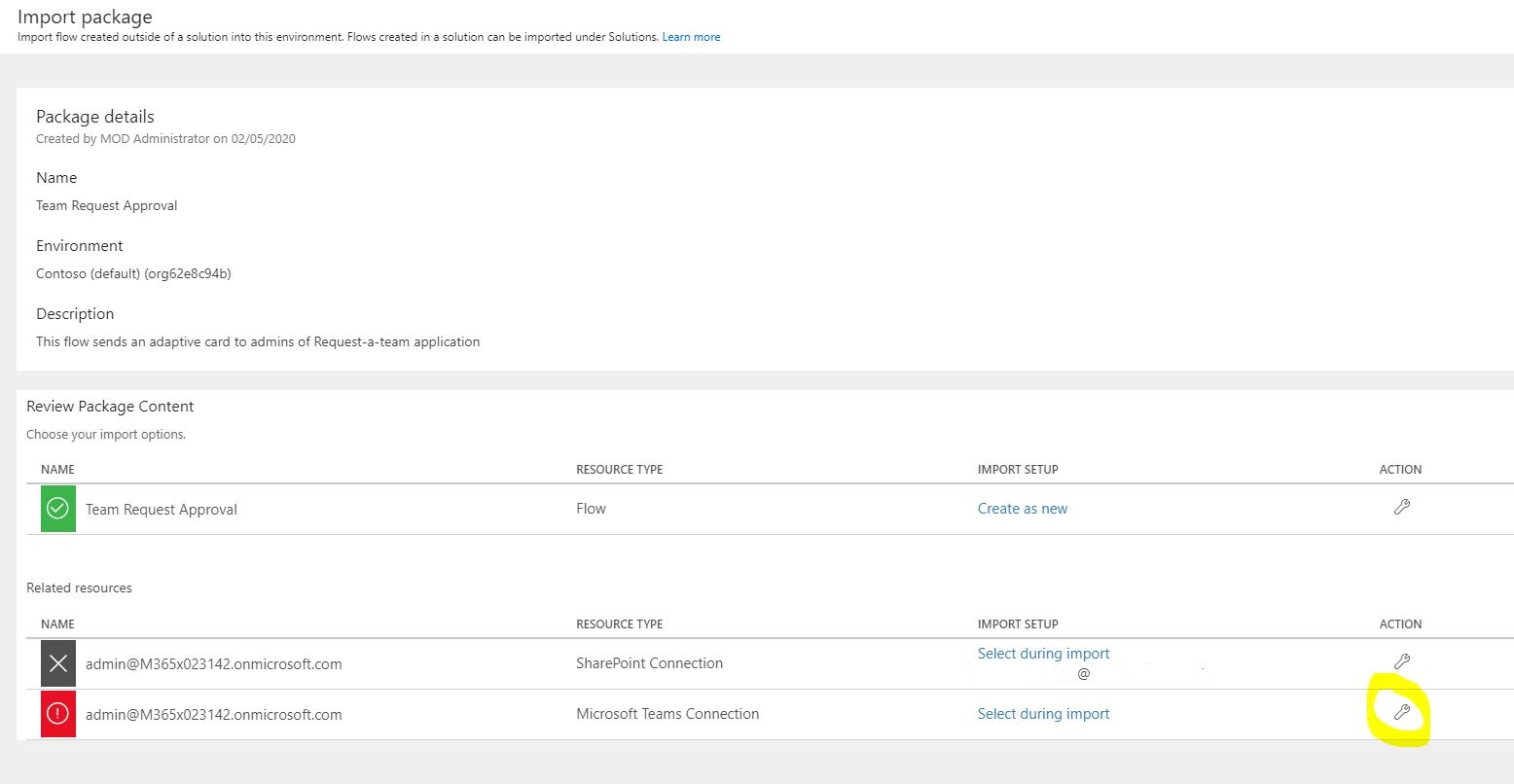Screen dimensions: 1514x784
Task: Choose Select during import for SharePoint Connection
Action: tap(1043, 653)
